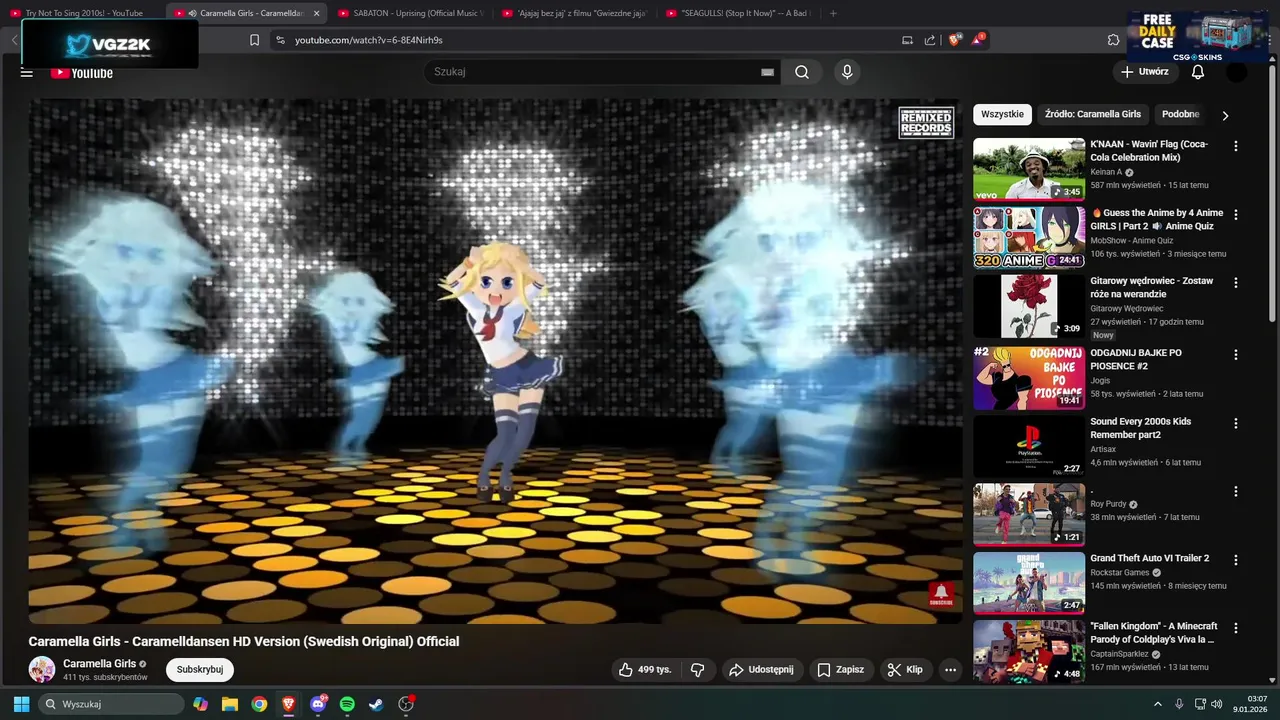Click the Utwórz create button

pos(1145,72)
